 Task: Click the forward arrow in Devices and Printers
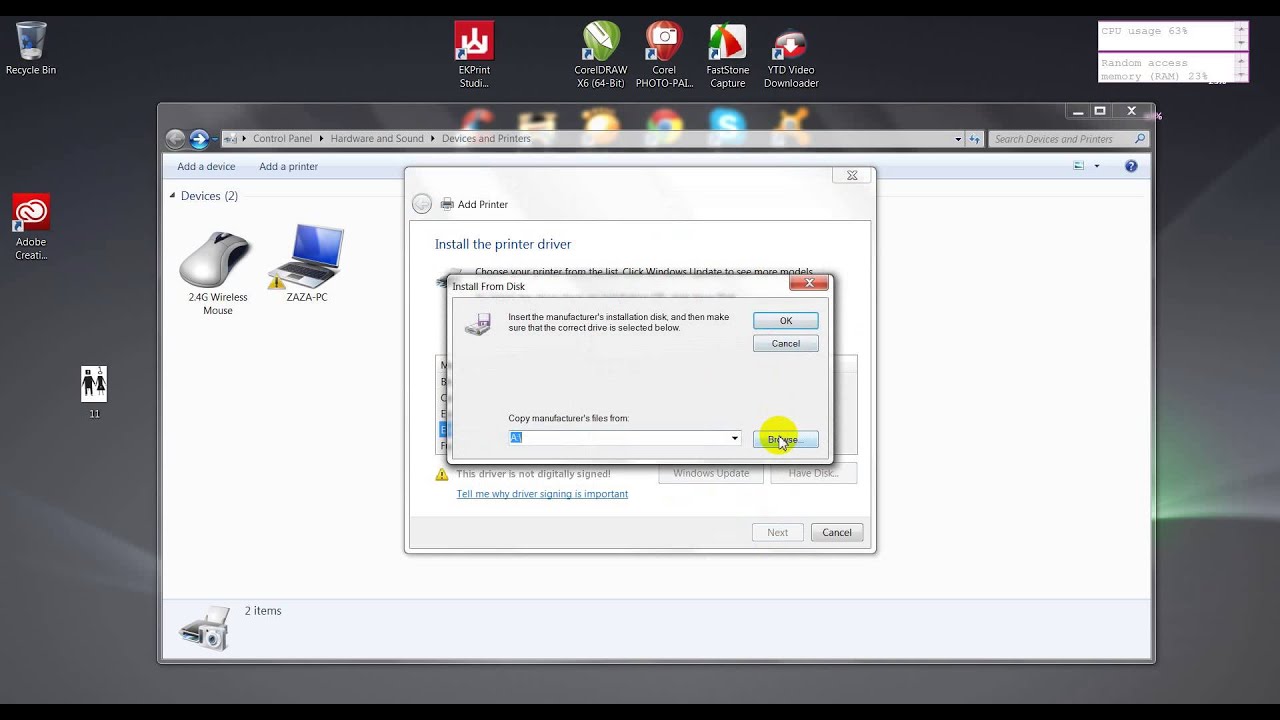tap(199, 139)
